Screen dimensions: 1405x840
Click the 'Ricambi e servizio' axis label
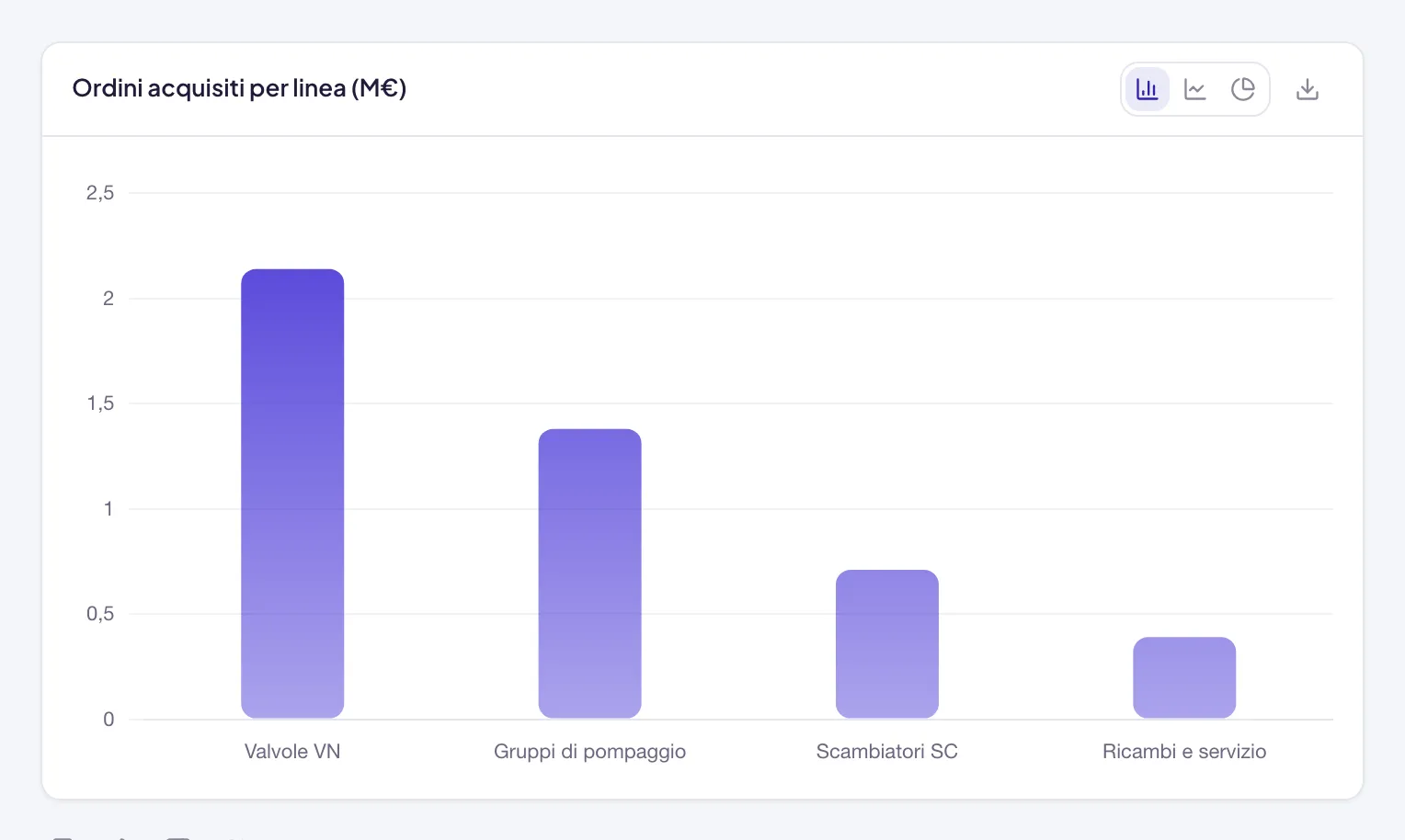pyautogui.click(x=1184, y=752)
